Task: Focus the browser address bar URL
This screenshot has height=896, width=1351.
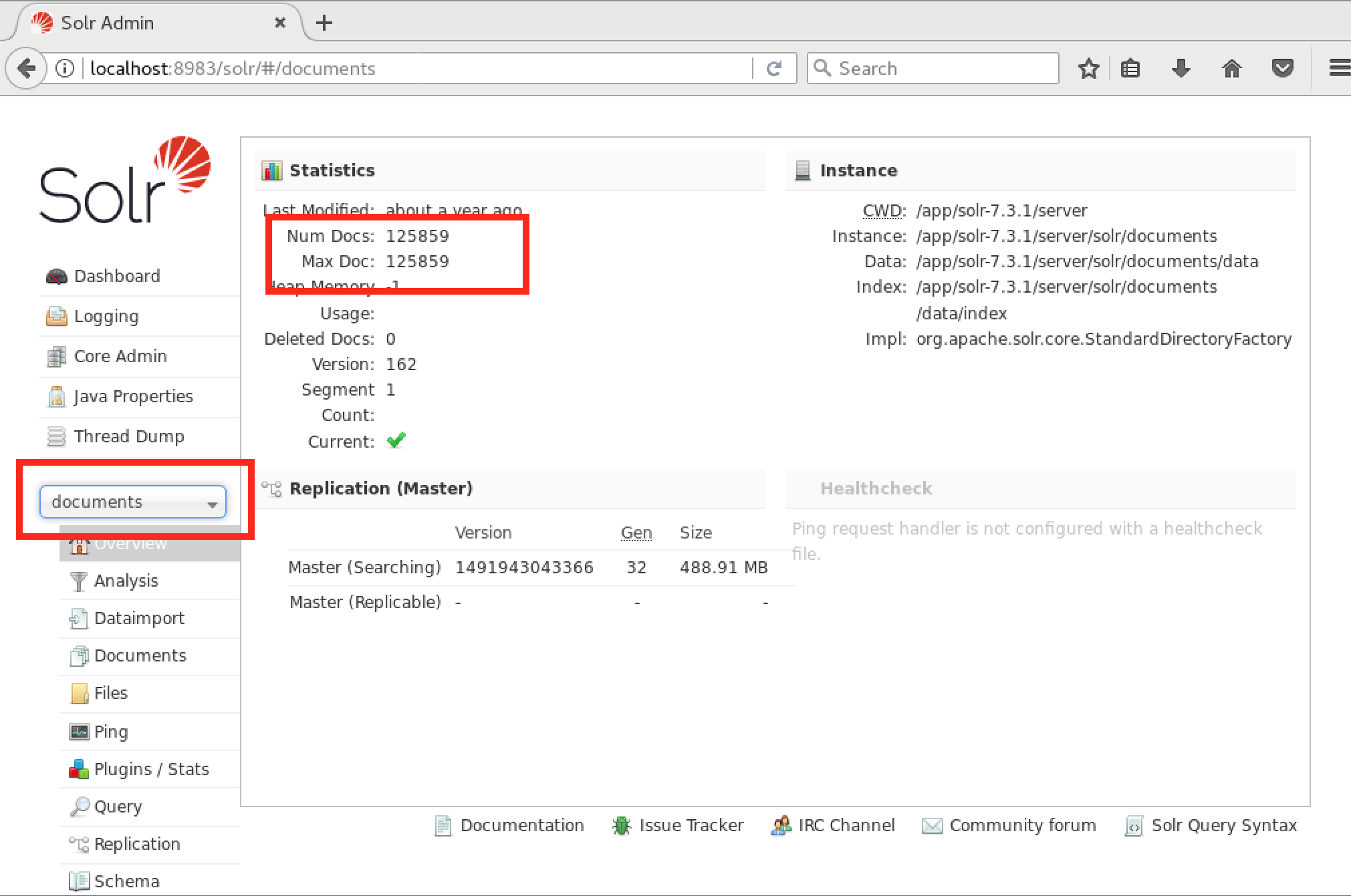Action: click(x=418, y=68)
